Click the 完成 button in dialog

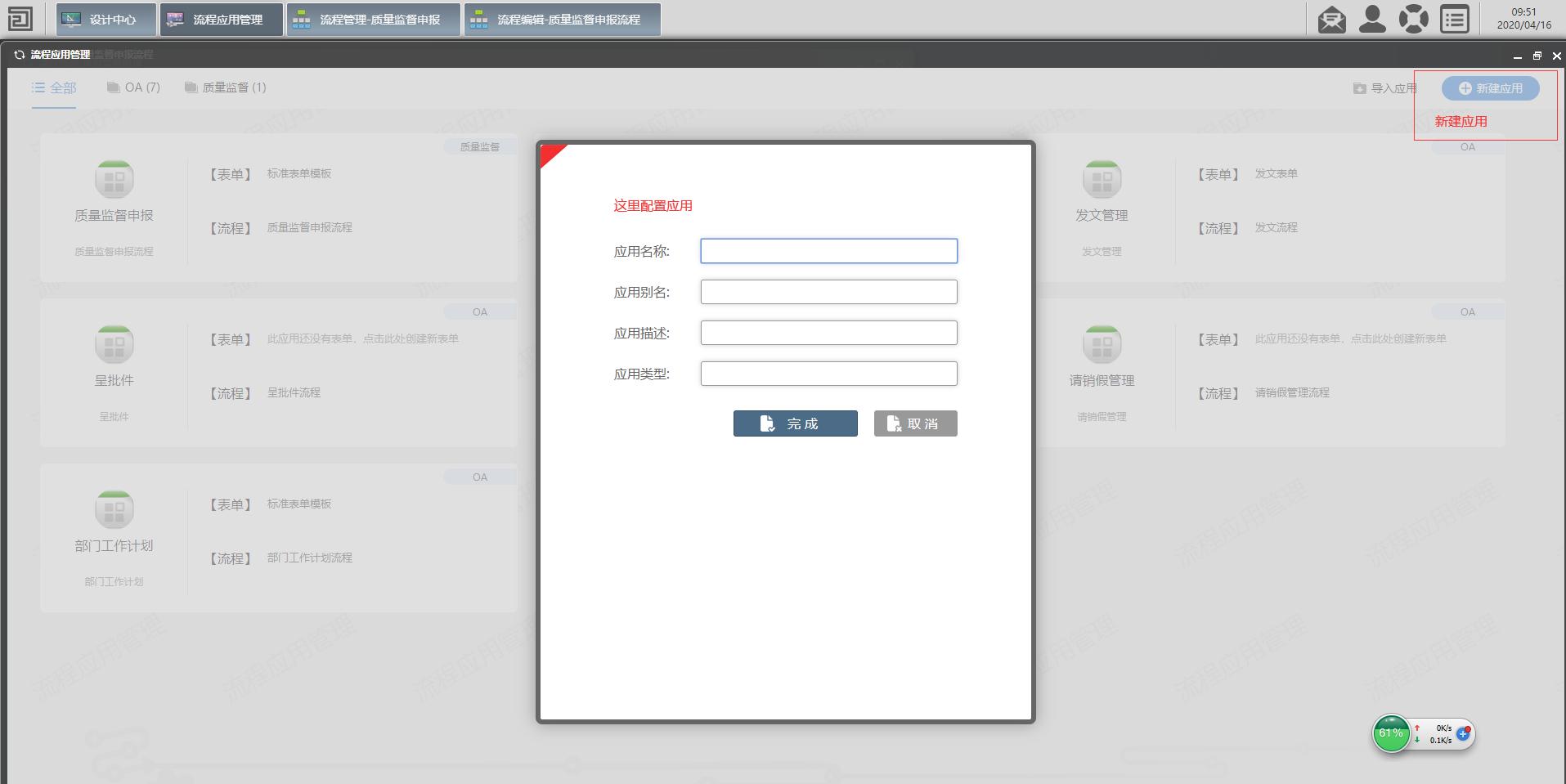click(x=796, y=423)
